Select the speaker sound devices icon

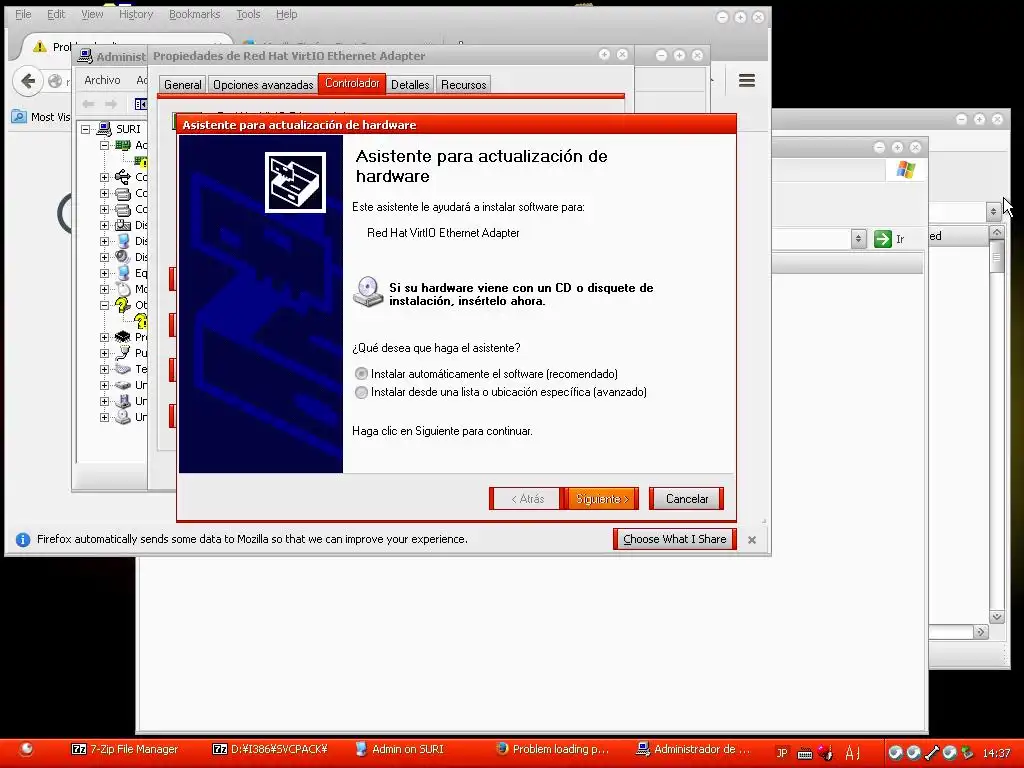click(123, 257)
